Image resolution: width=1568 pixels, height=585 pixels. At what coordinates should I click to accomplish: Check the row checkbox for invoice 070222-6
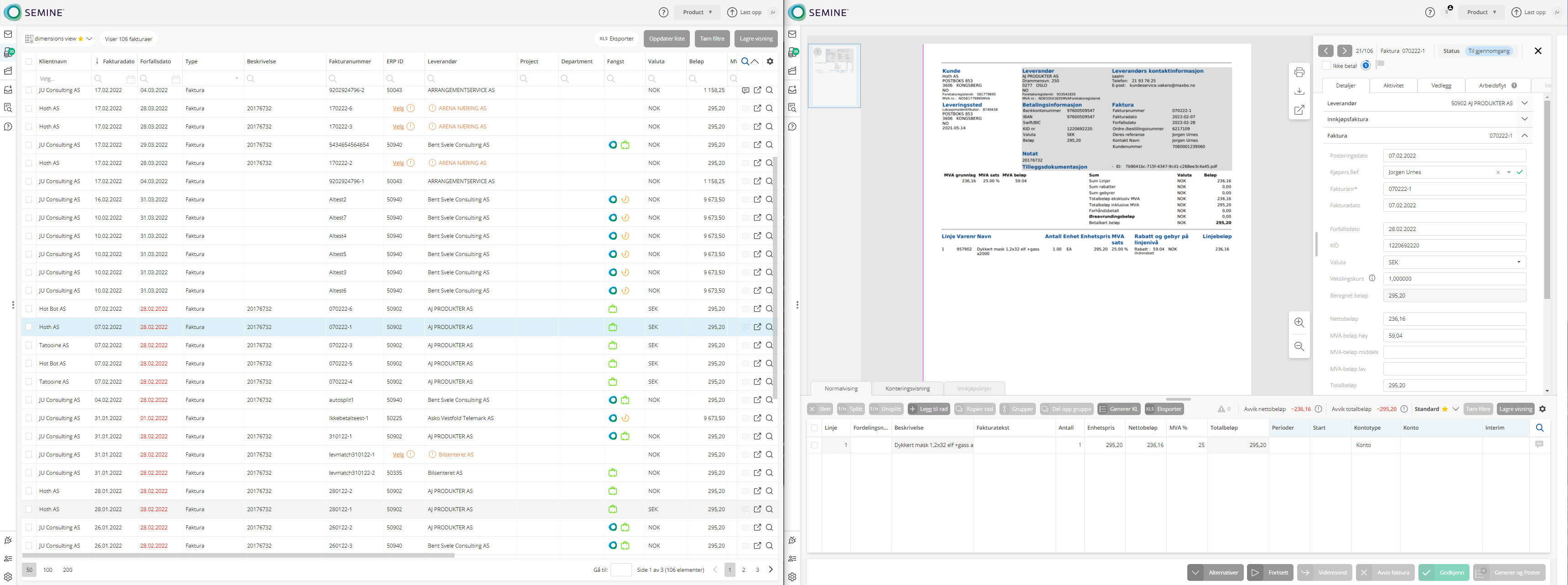[x=29, y=309]
